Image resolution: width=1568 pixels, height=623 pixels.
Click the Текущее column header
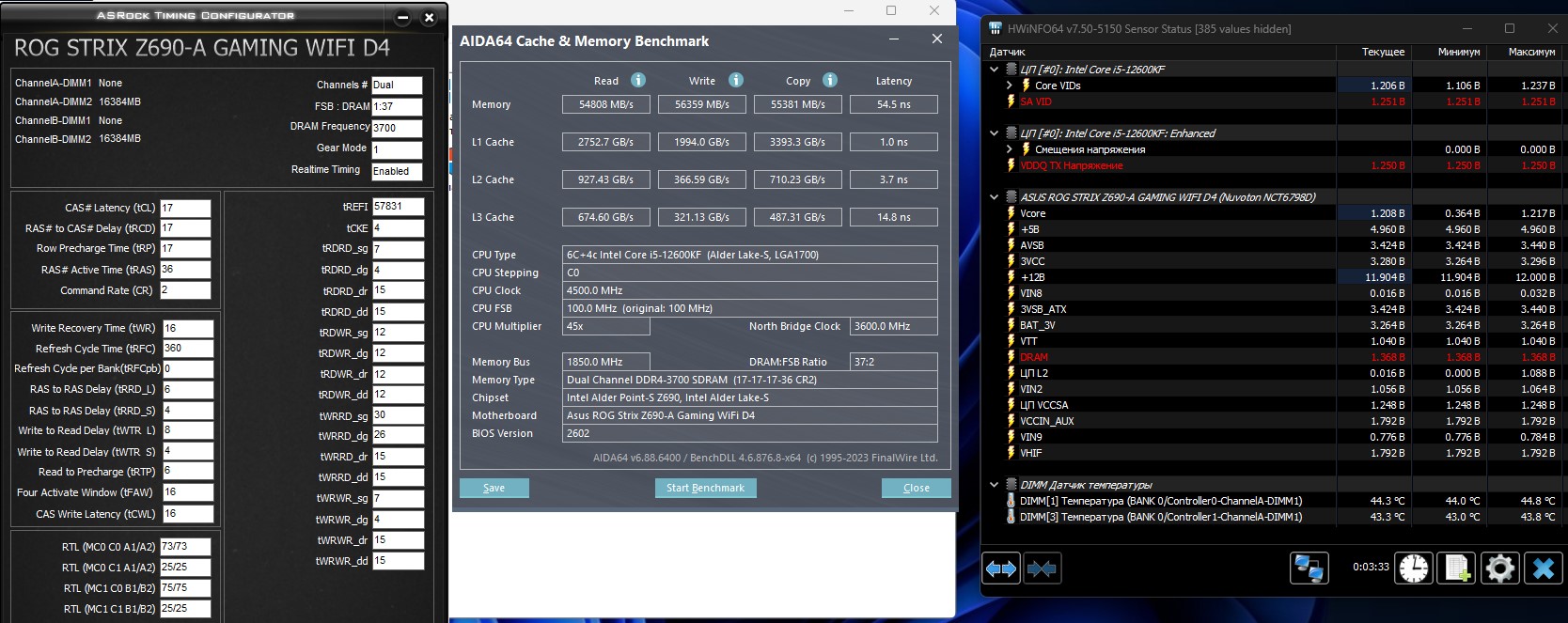(1383, 52)
